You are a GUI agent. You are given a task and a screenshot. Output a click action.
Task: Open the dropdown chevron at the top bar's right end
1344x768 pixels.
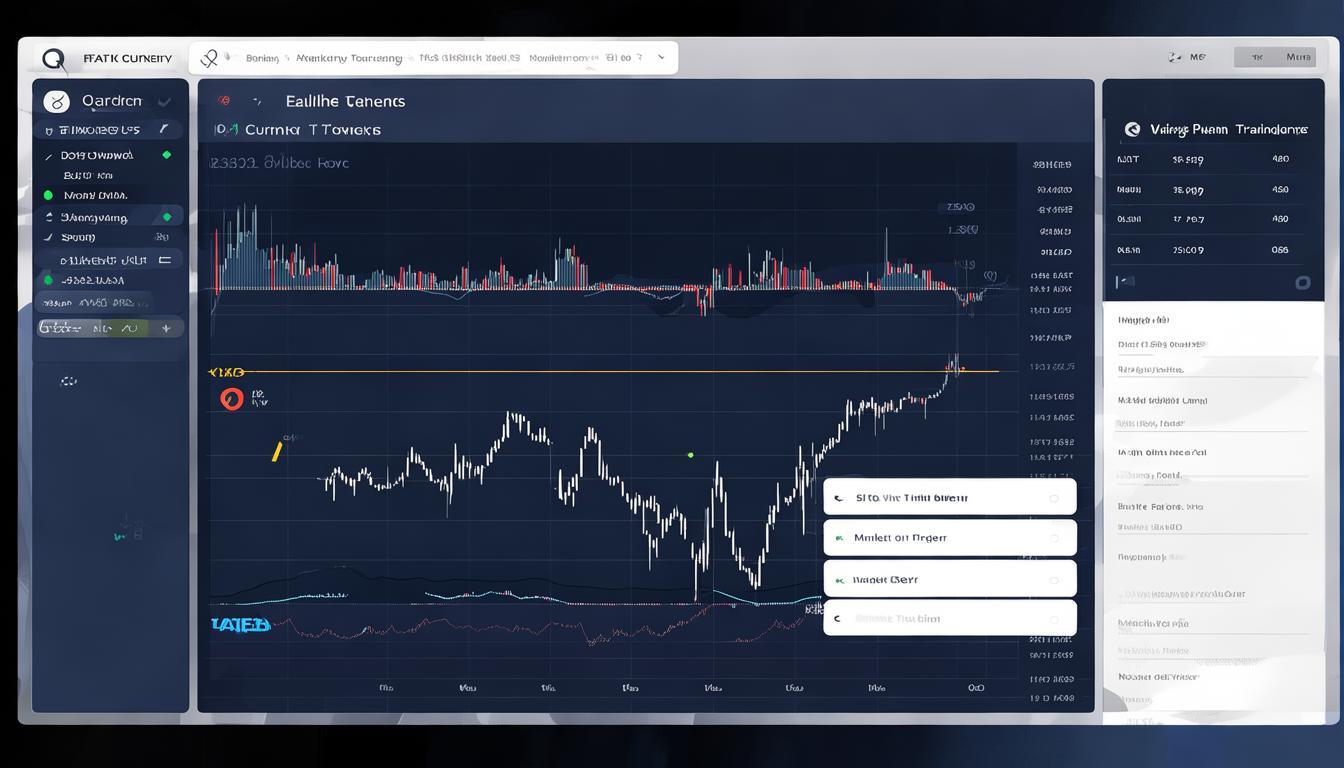[x=660, y=58]
